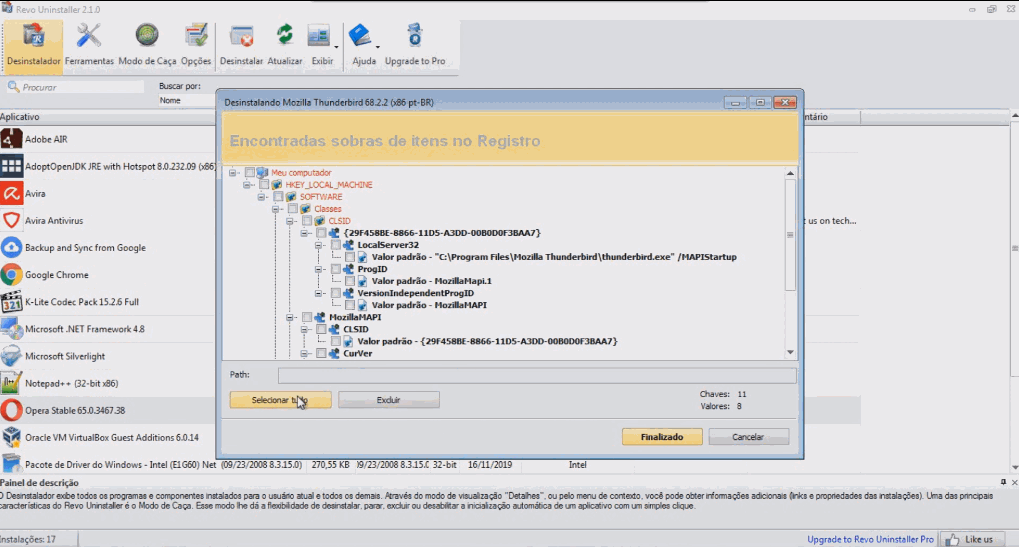Click the thumbs-up Like us icon
Screen dimensions: 1019x547
pyautogui.click(x=953, y=539)
